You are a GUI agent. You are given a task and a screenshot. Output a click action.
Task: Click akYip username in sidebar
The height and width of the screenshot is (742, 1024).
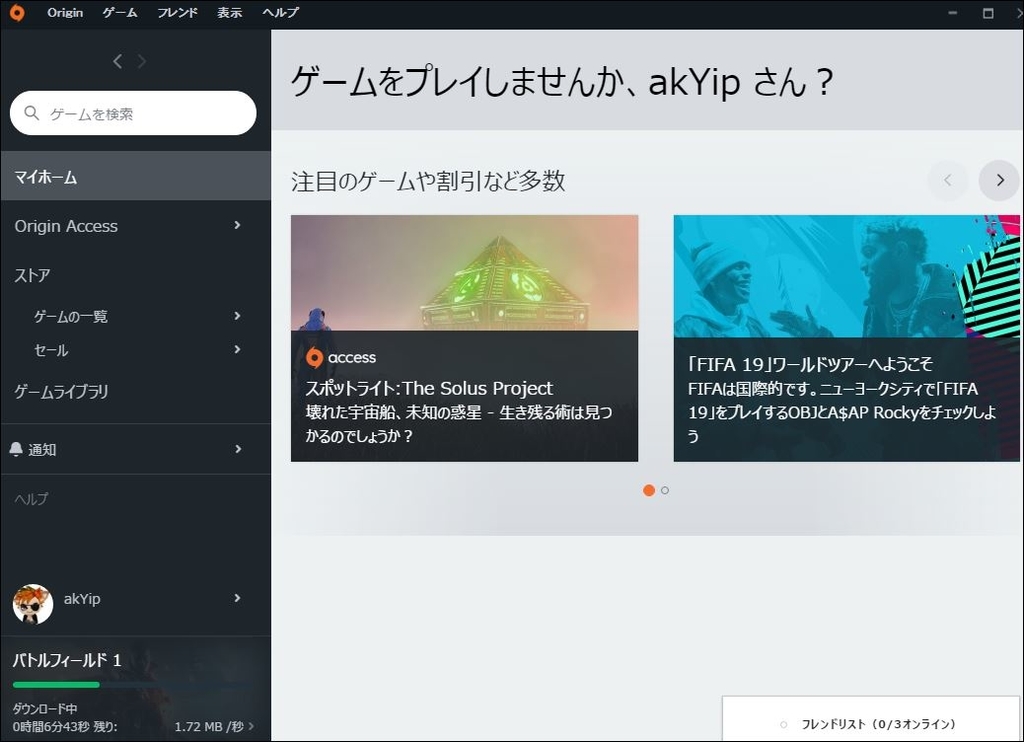pos(82,598)
